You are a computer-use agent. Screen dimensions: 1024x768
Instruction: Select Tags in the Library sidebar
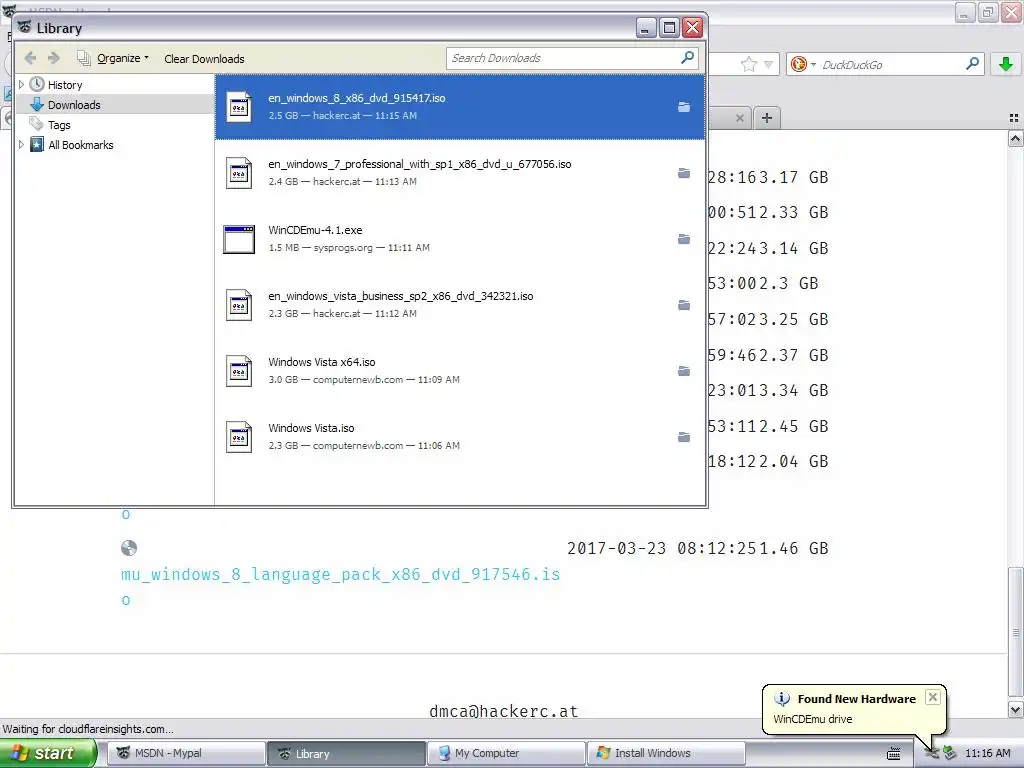(x=59, y=125)
